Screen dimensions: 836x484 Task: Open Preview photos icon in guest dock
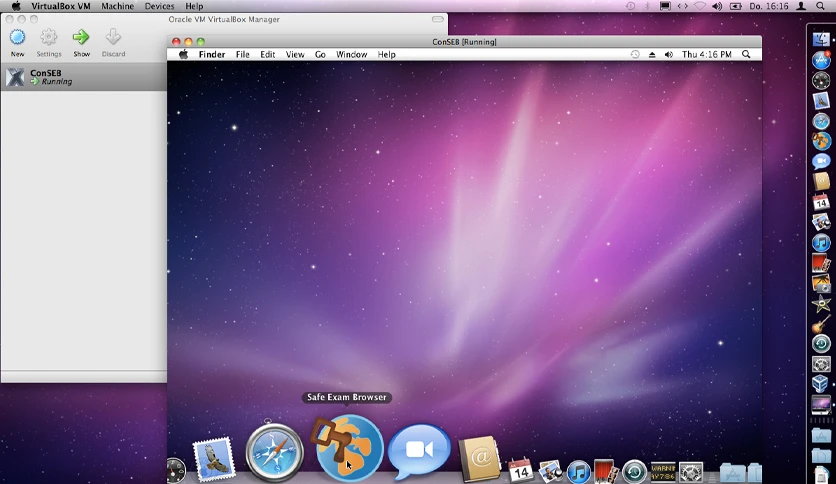click(x=550, y=471)
